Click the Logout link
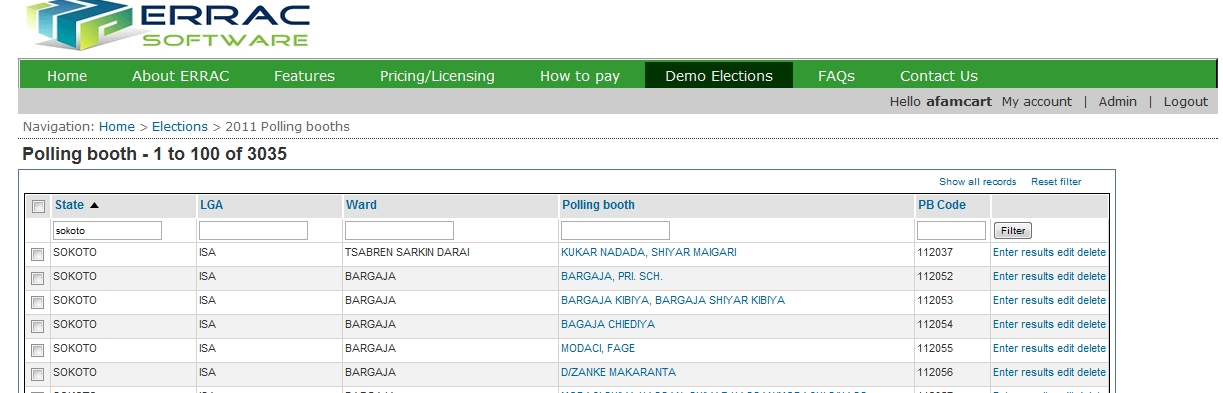This screenshot has height=393, width=1223. 1185,101
